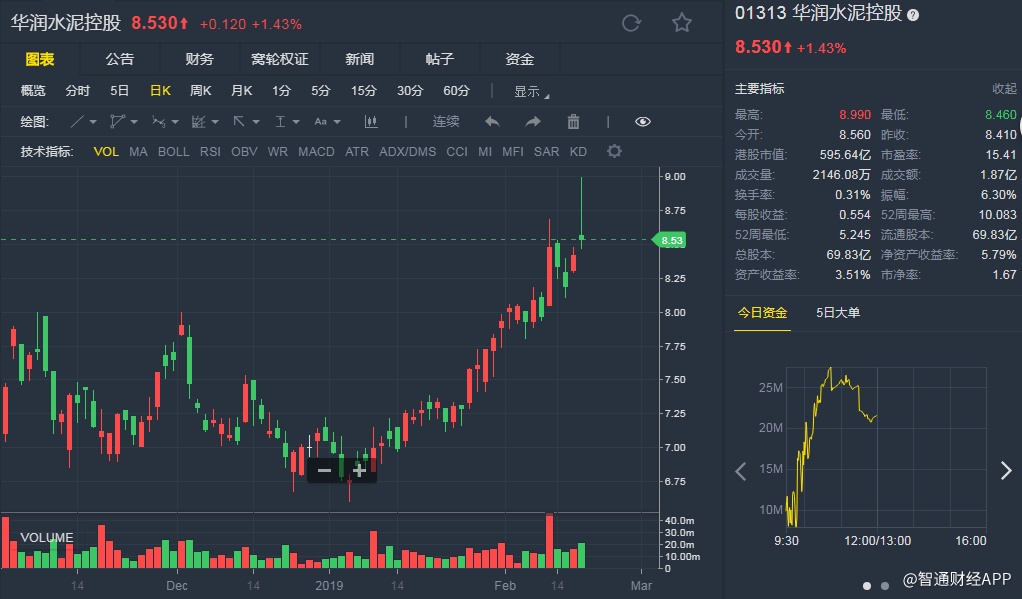
Task: Zoom in chart with plus button
Action: point(359,470)
